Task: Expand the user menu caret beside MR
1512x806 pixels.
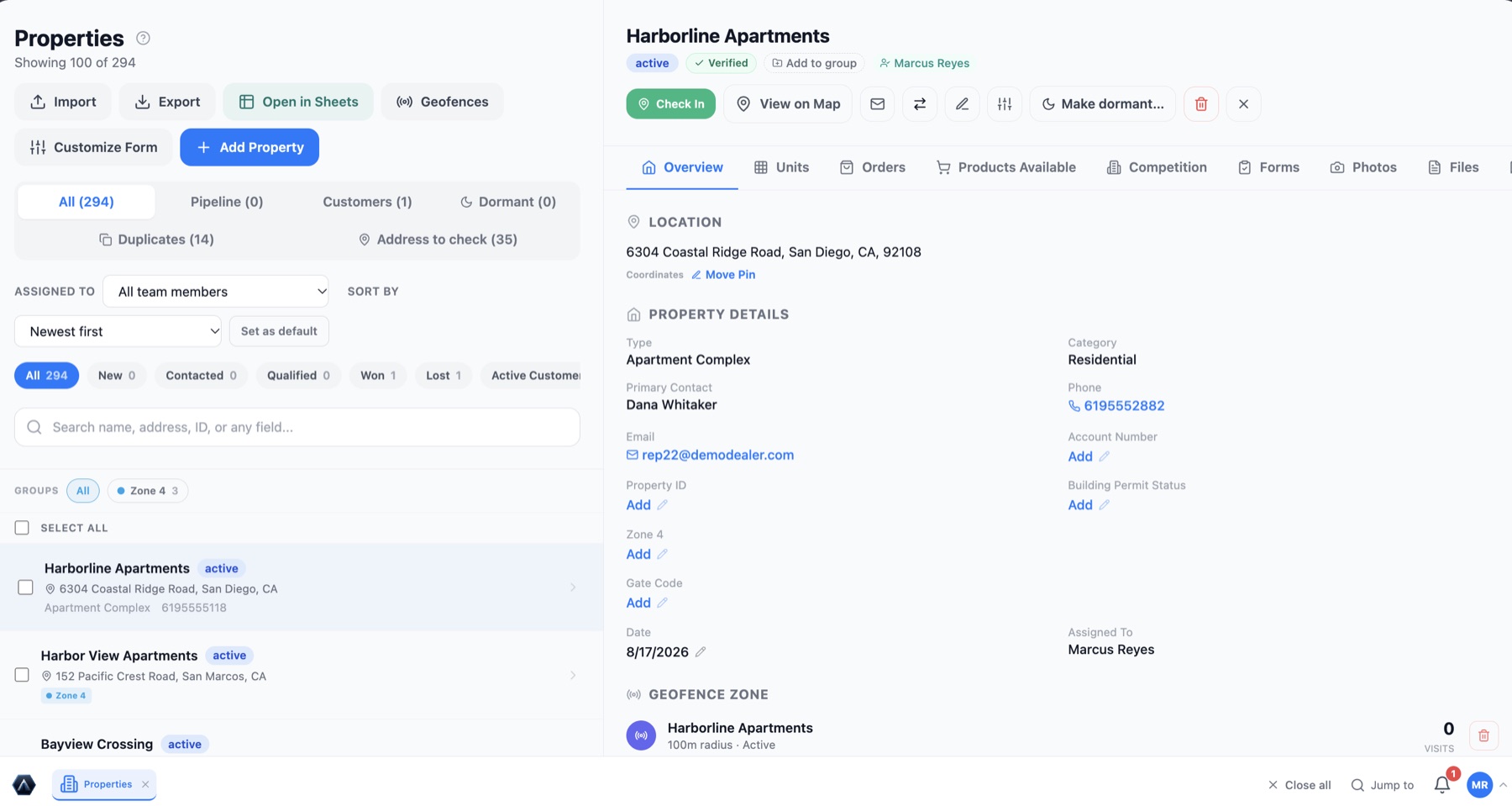Action: click(x=1503, y=785)
